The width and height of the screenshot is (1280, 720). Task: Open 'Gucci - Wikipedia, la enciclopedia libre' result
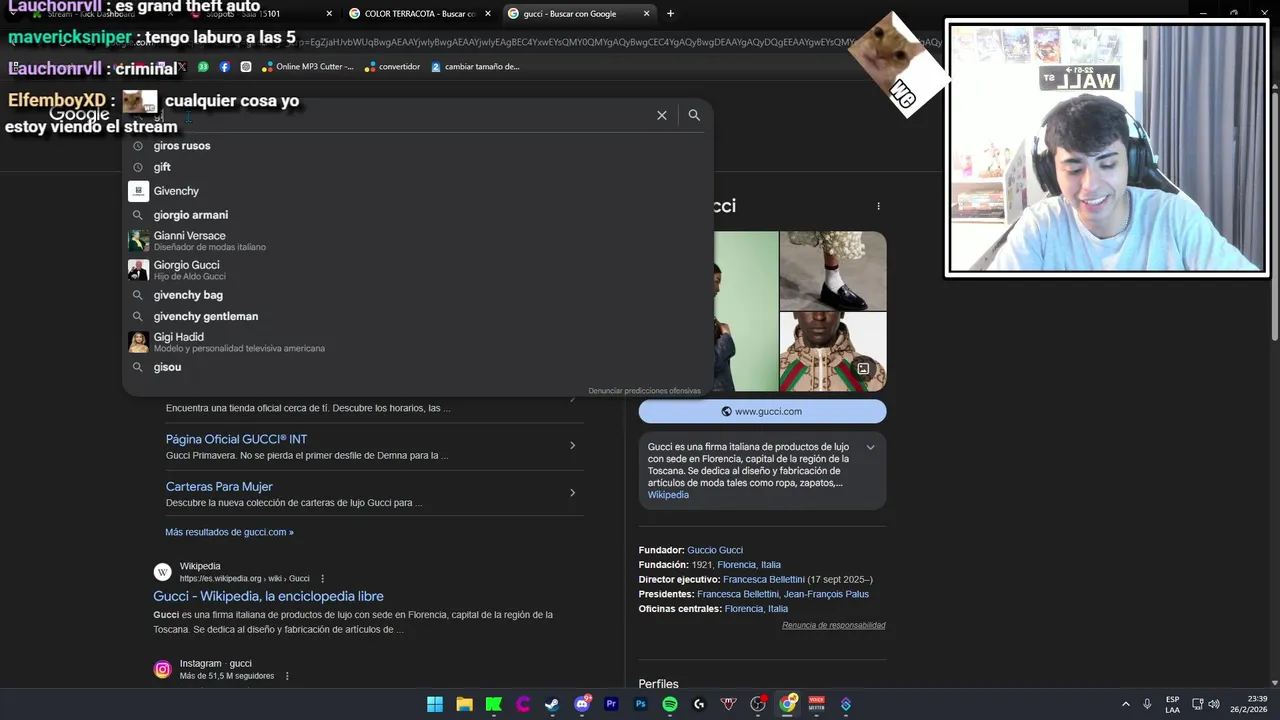(268, 596)
